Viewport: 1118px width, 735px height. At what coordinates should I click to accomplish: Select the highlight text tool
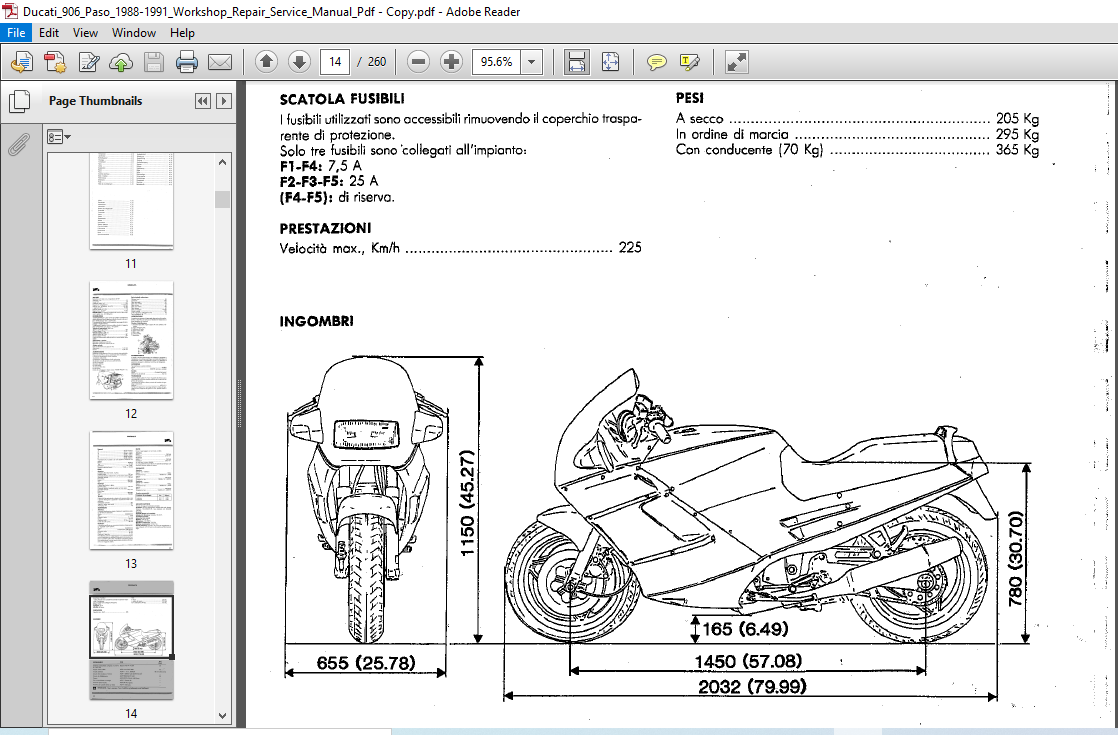point(689,62)
